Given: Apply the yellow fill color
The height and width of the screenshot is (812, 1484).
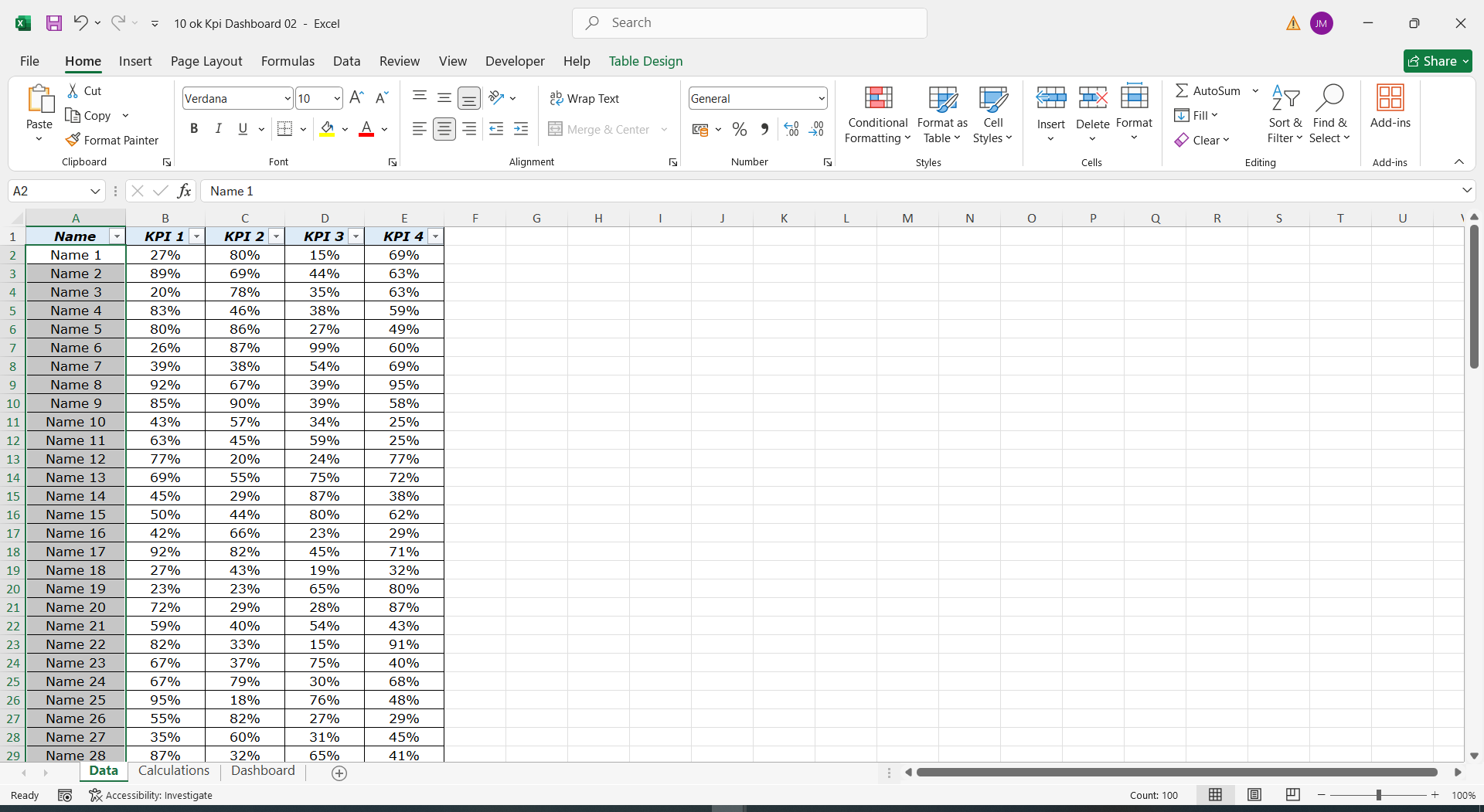Looking at the screenshot, I should pos(328,129).
